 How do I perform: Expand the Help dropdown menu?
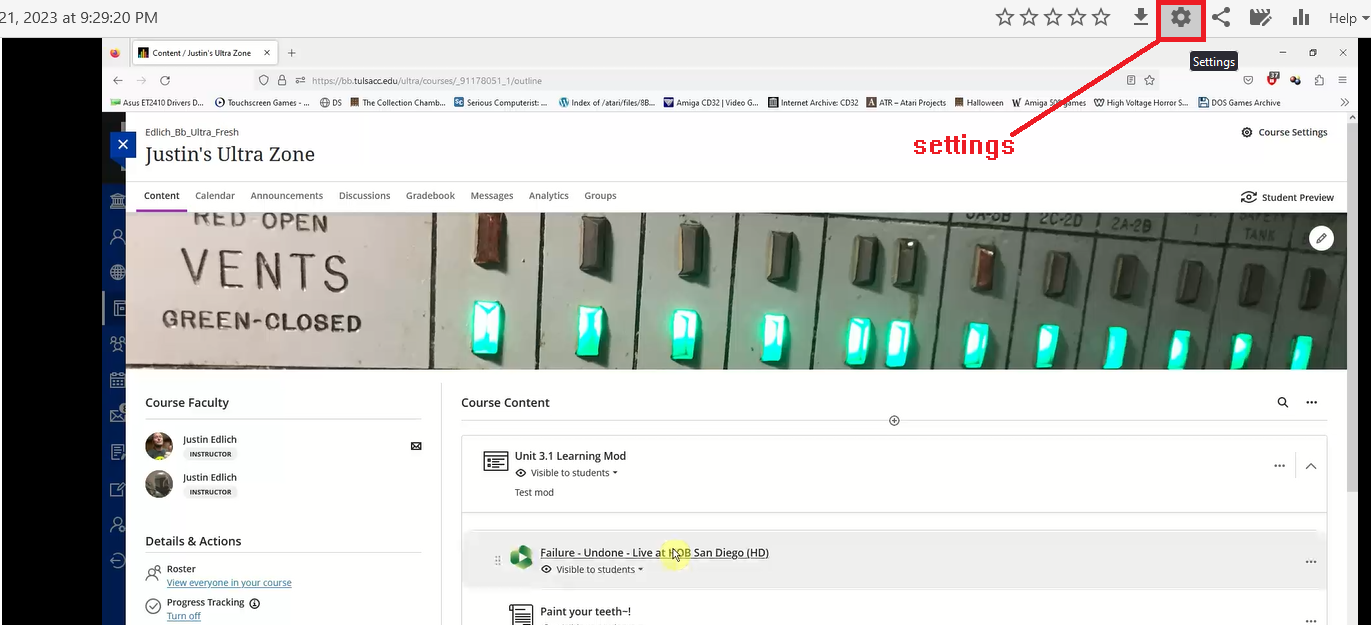pyautogui.click(x=1348, y=18)
